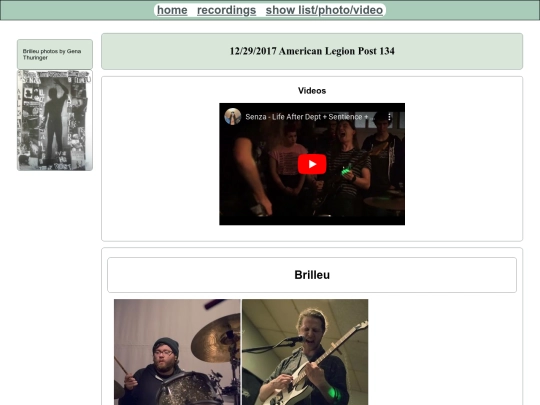Click the Brilleu section heading
The width and height of the screenshot is (540, 405).
[312, 275]
